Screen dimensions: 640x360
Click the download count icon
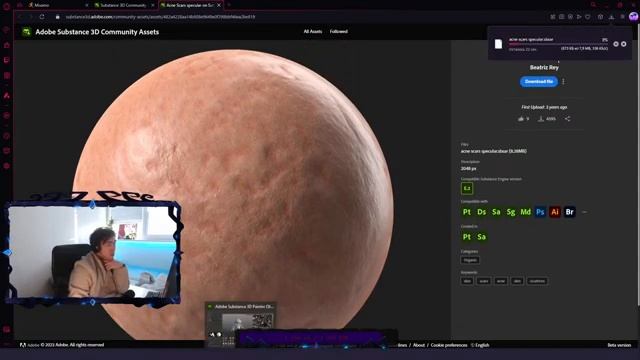pos(540,119)
